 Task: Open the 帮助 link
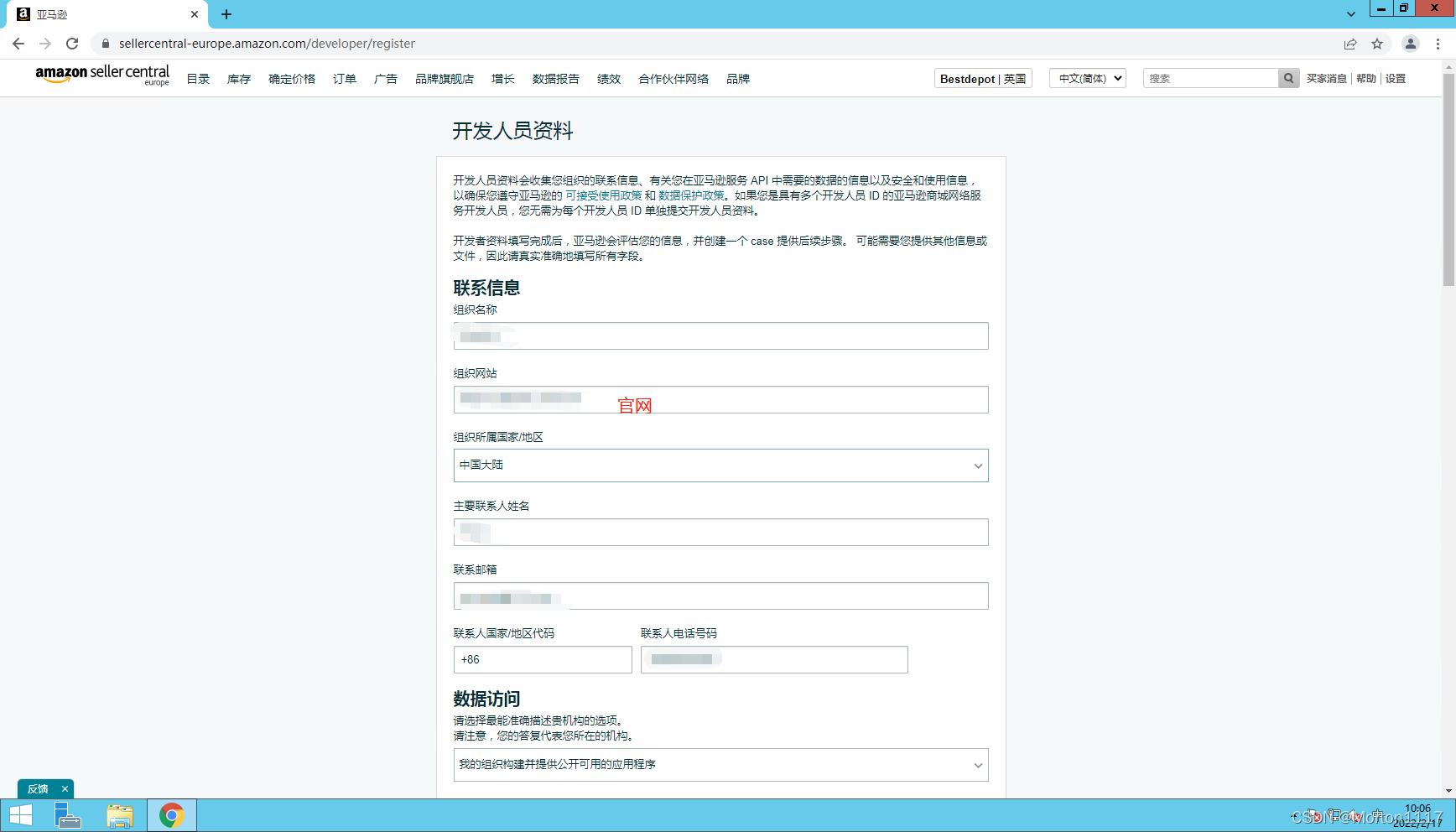click(1366, 79)
